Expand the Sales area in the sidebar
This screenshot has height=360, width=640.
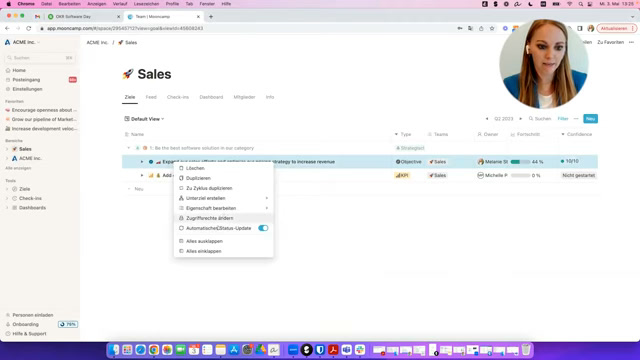coord(7,149)
